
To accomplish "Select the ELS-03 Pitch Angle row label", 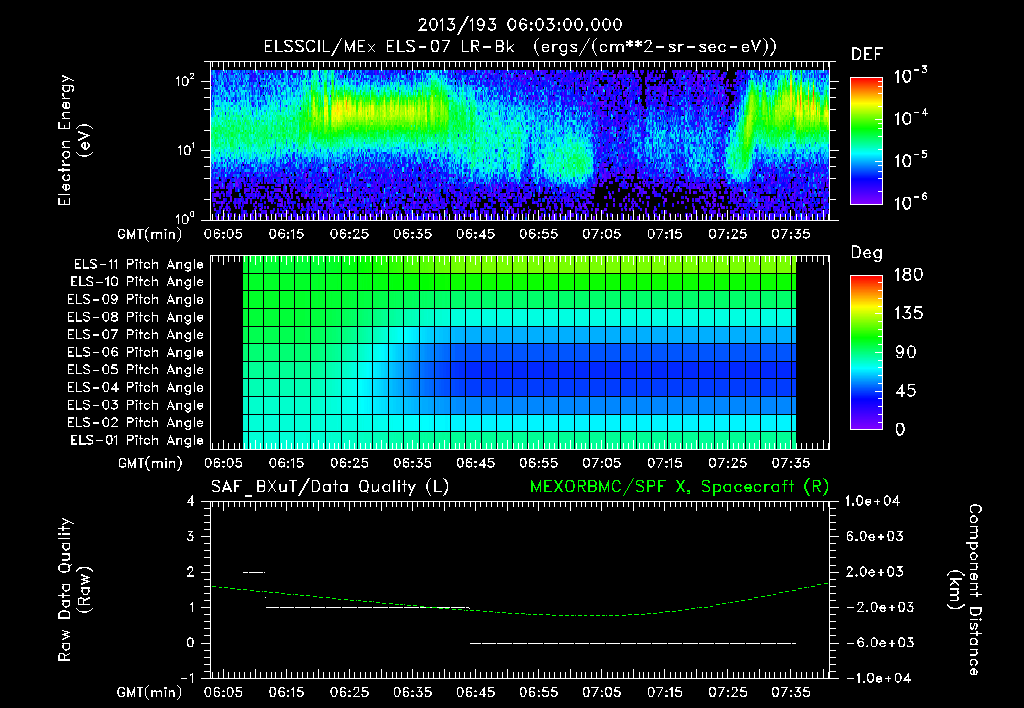I will pyautogui.click(x=136, y=405).
